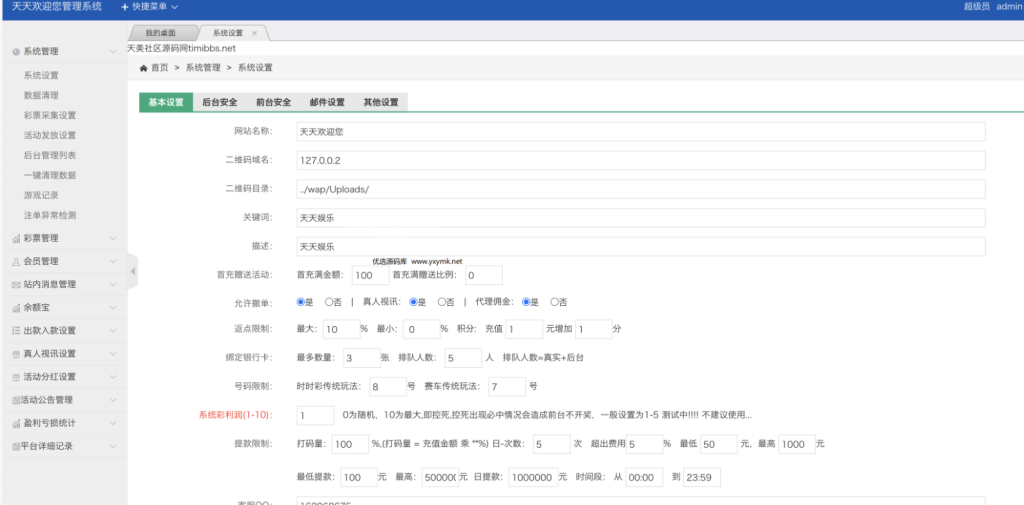Click the 二维码目录 input field
The height and width of the screenshot is (505, 1024).
click(x=641, y=189)
